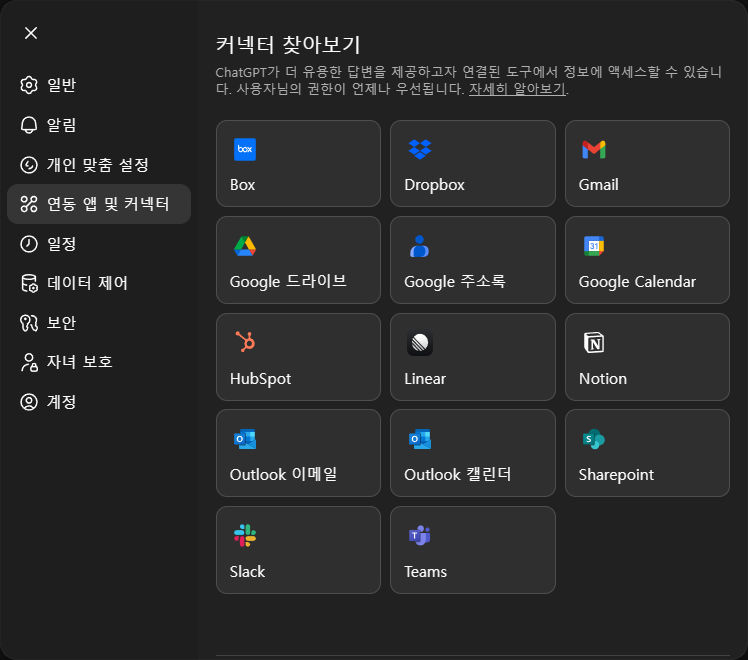Open 데이터 제어 settings
The width and height of the screenshot is (748, 660).
coord(99,283)
